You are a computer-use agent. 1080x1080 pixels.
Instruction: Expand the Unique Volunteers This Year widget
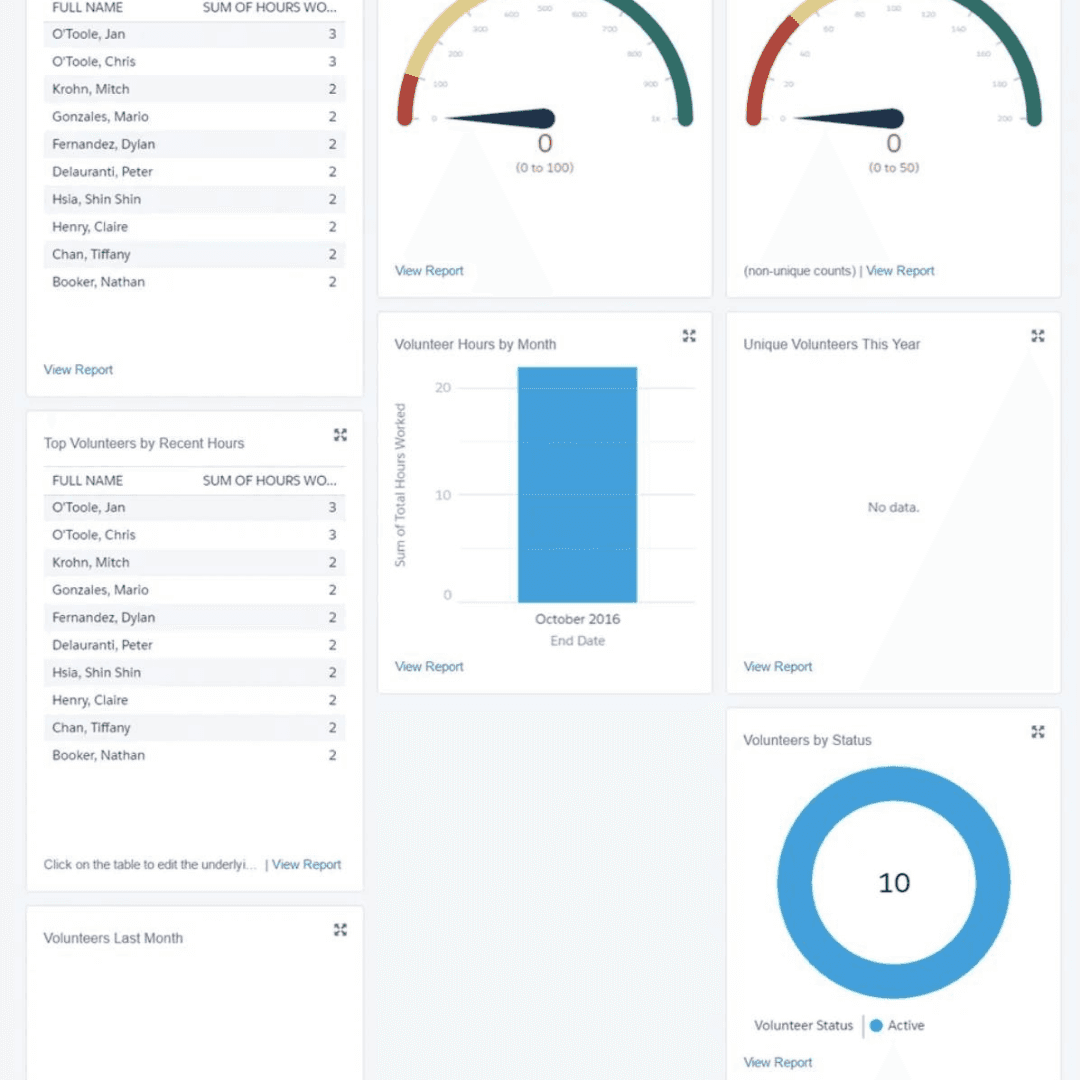1037,335
